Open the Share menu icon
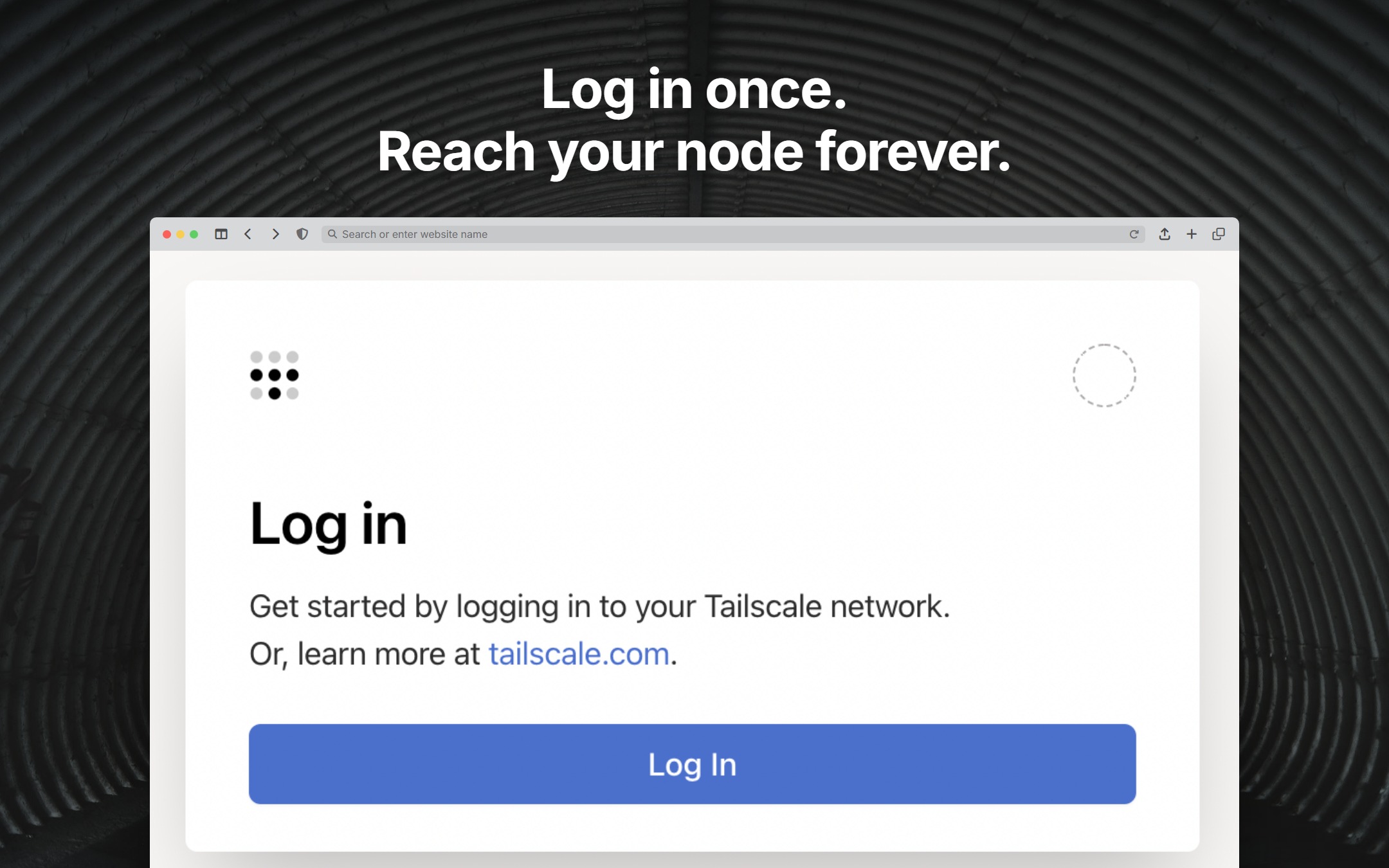The width and height of the screenshot is (1389, 868). (1165, 234)
